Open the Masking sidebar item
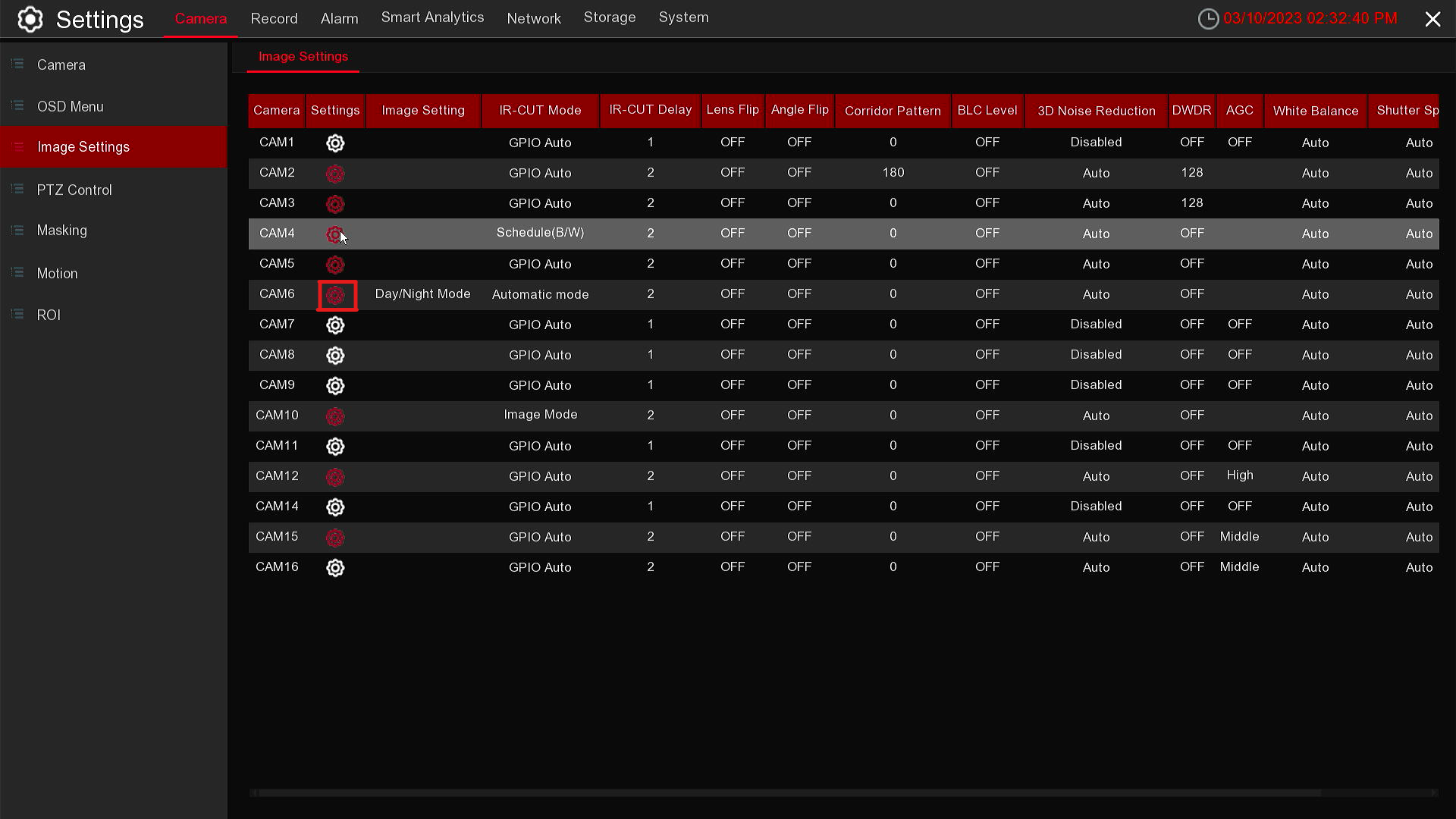Image resolution: width=1456 pixels, height=819 pixels. (x=61, y=231)
